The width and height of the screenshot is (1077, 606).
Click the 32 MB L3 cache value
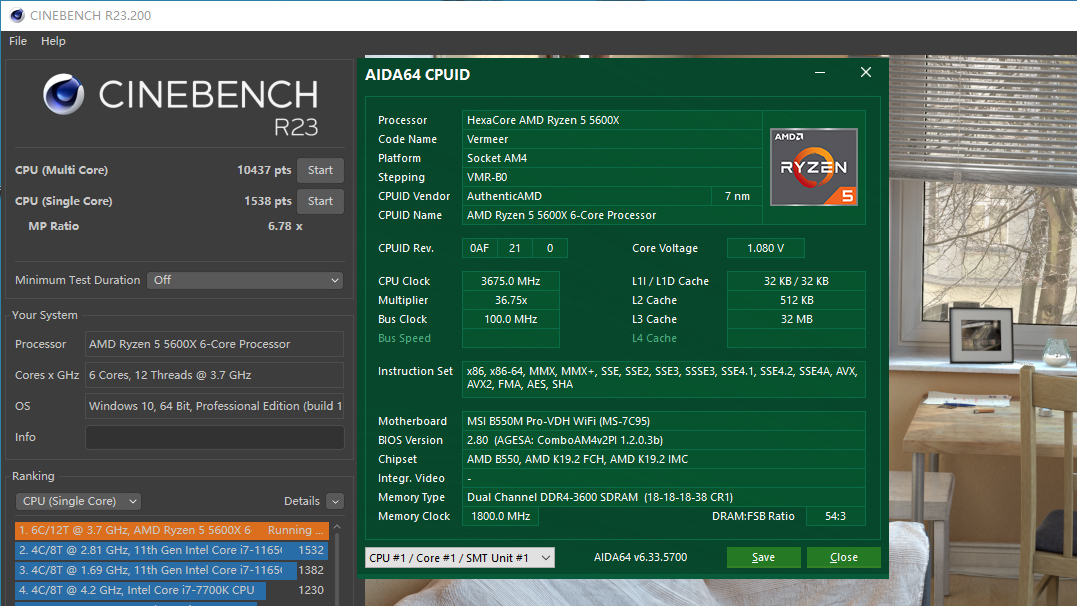pyautogui.click(x=796, y=319)
